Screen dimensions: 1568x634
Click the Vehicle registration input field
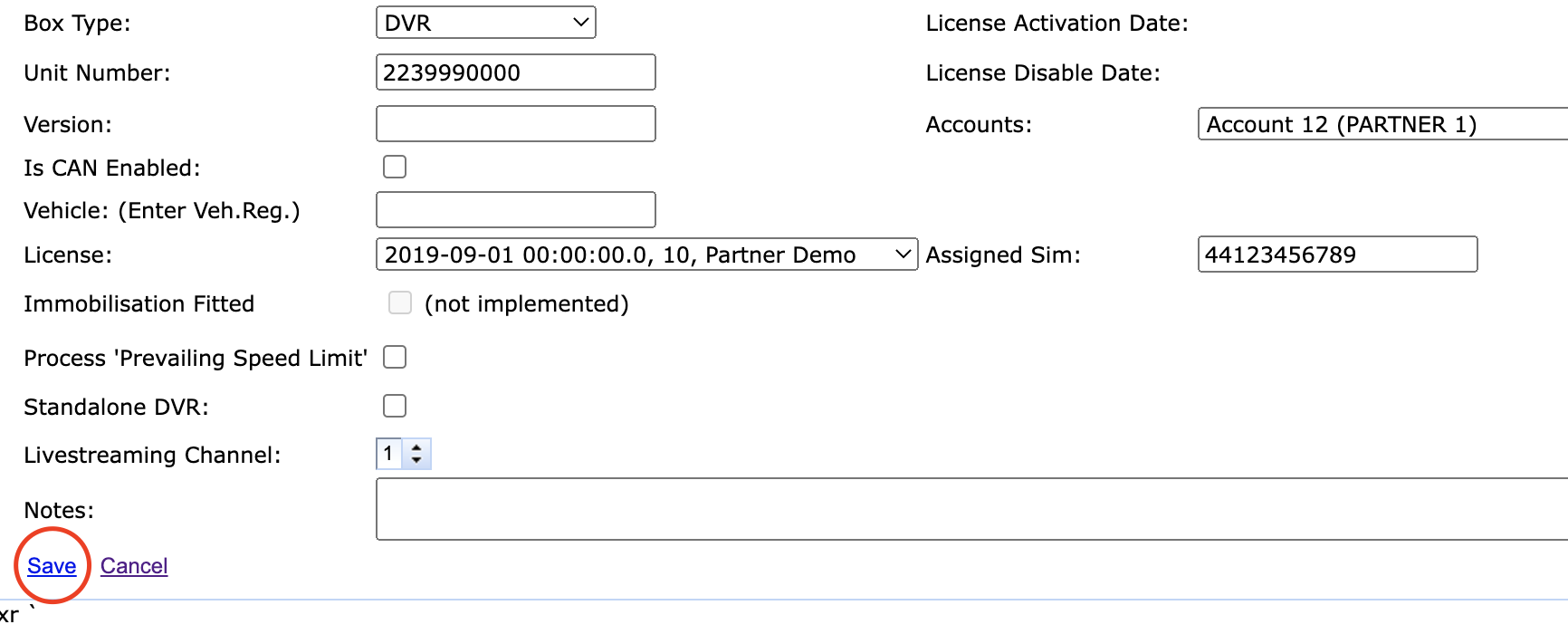tap(515, 210)
